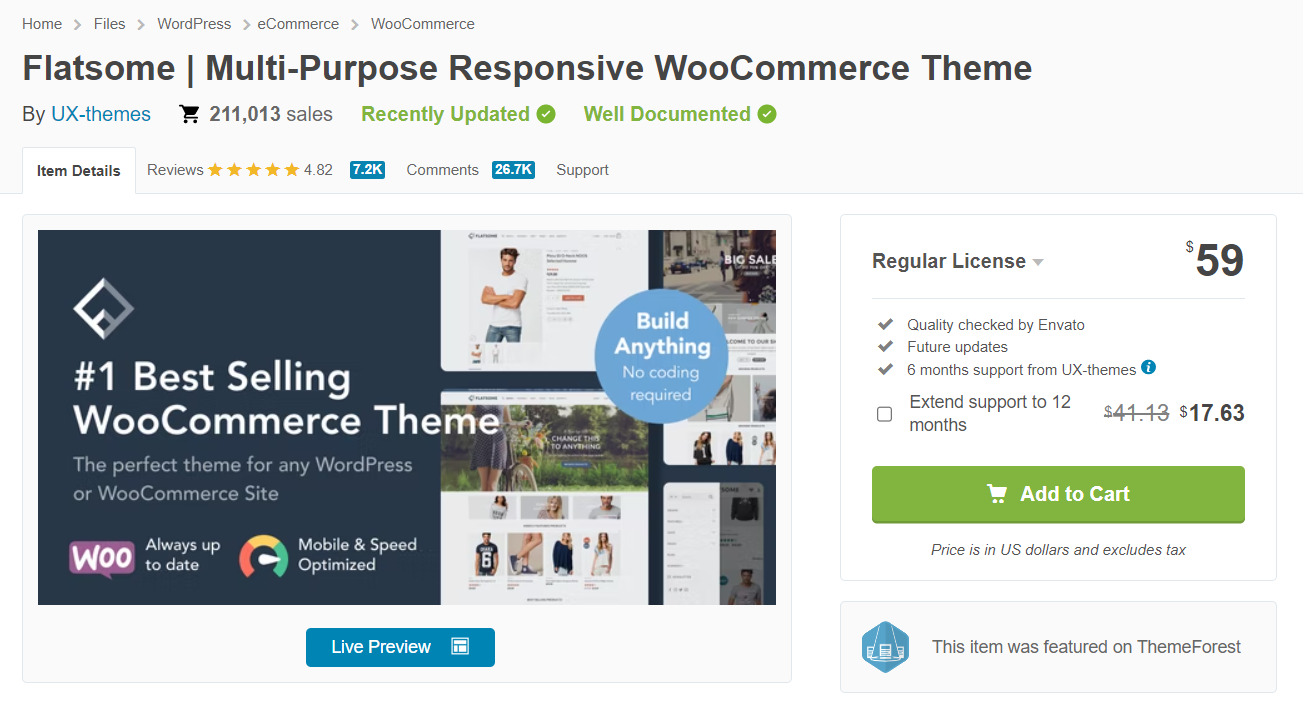Image resolution: width=1303 pixels, height=712 pixels.
Task: Click the Recently Updated label
Action: (445, 114)
